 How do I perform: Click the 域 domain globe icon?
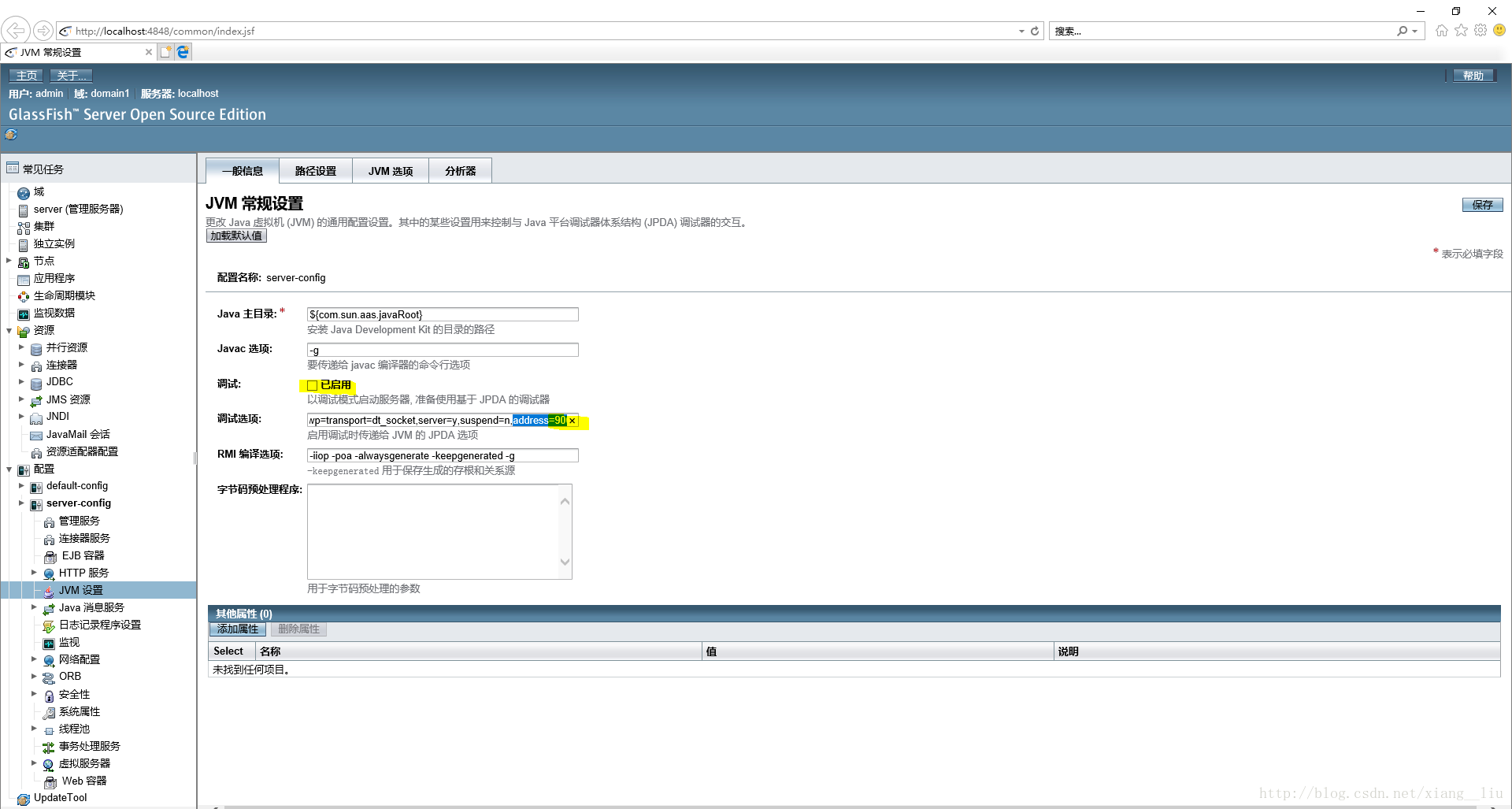[24, 193]
